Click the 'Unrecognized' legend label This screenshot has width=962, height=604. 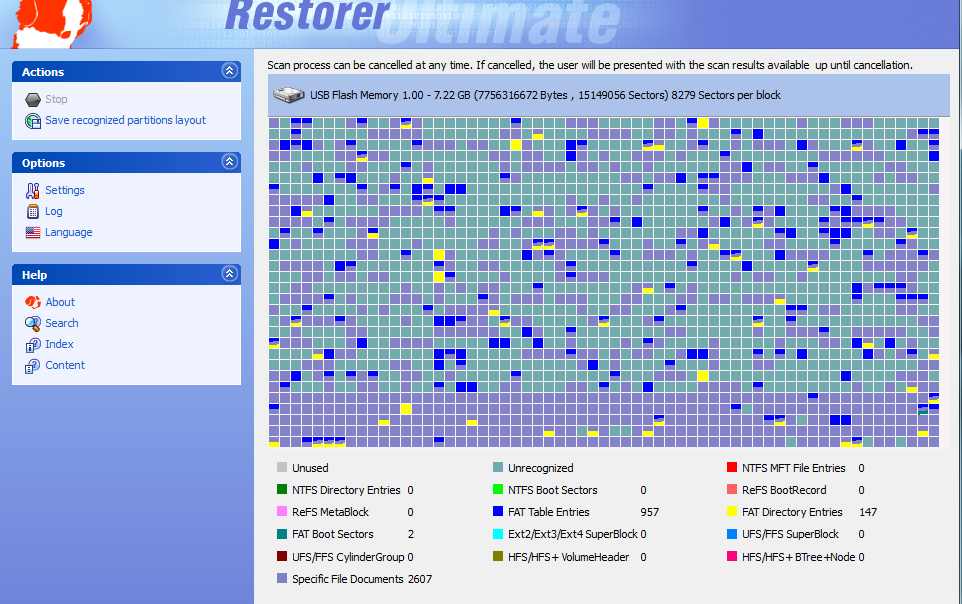(541, 468)
